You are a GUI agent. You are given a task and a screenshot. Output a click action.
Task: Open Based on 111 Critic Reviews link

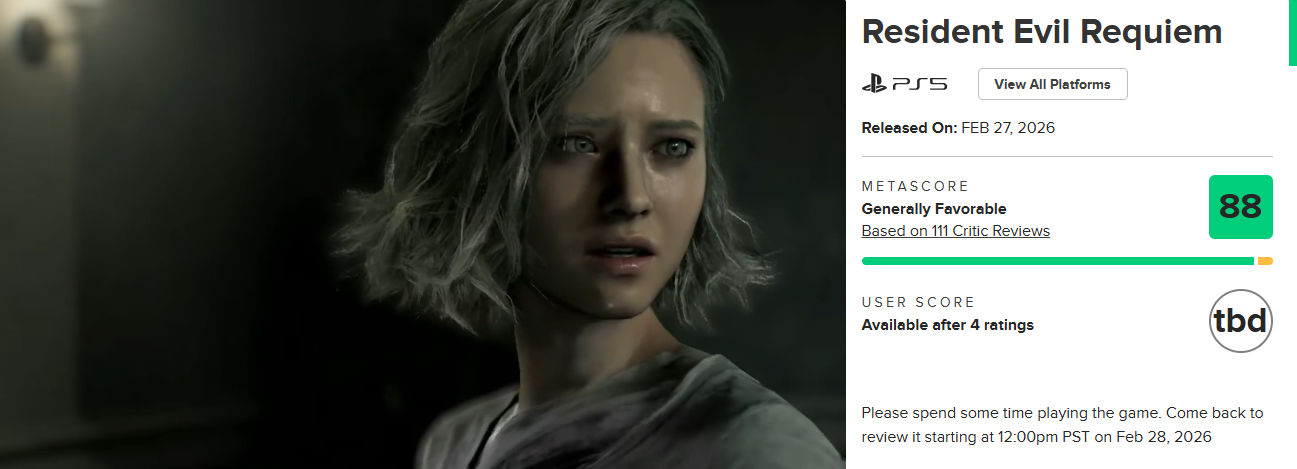pos(955,231)
